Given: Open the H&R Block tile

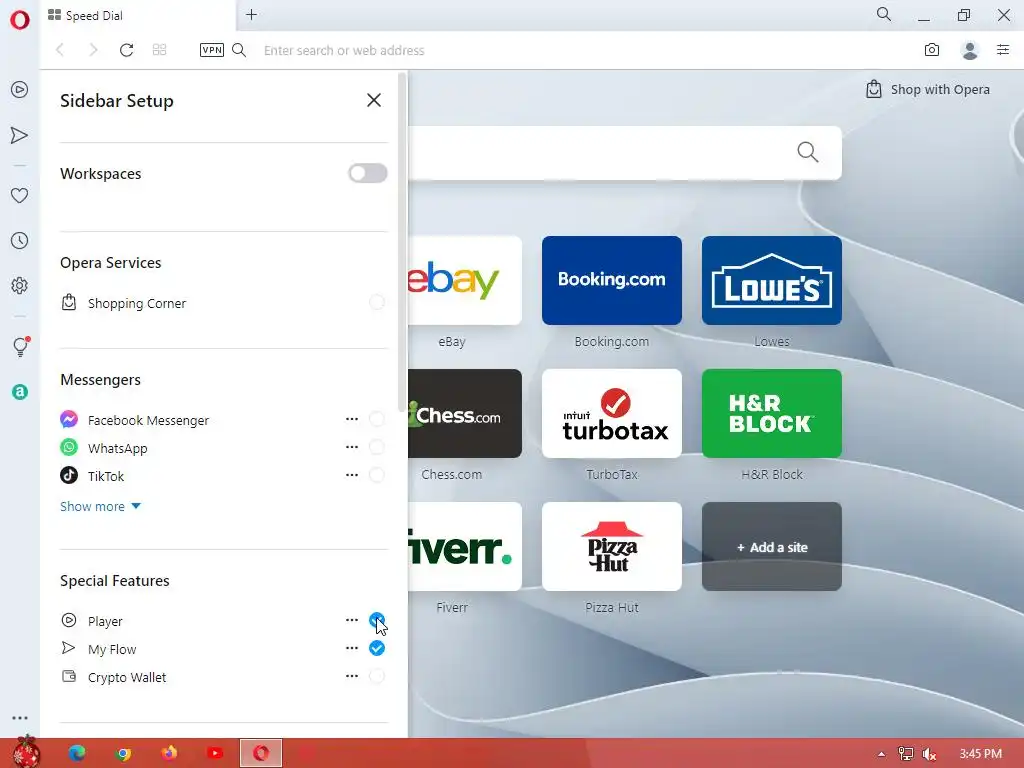Looking at the screenshot, I should pyautogui.click(x=772, y=413).
